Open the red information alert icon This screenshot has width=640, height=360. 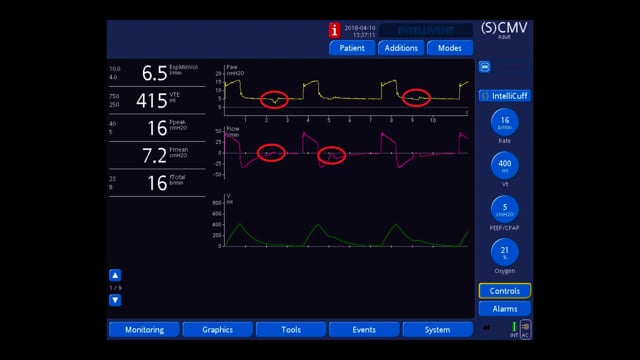coord(334,30)
